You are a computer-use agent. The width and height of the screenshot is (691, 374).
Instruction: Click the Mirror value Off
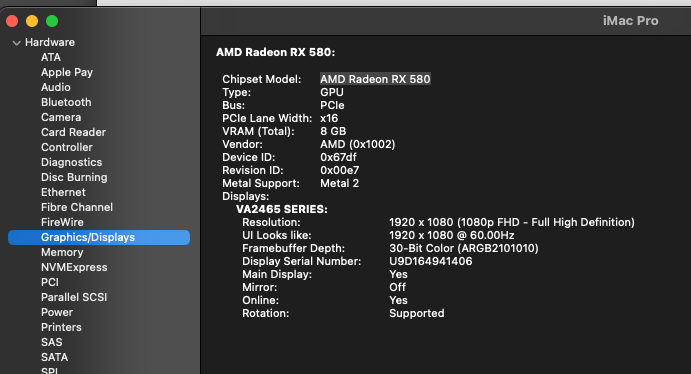coord(398,287)
